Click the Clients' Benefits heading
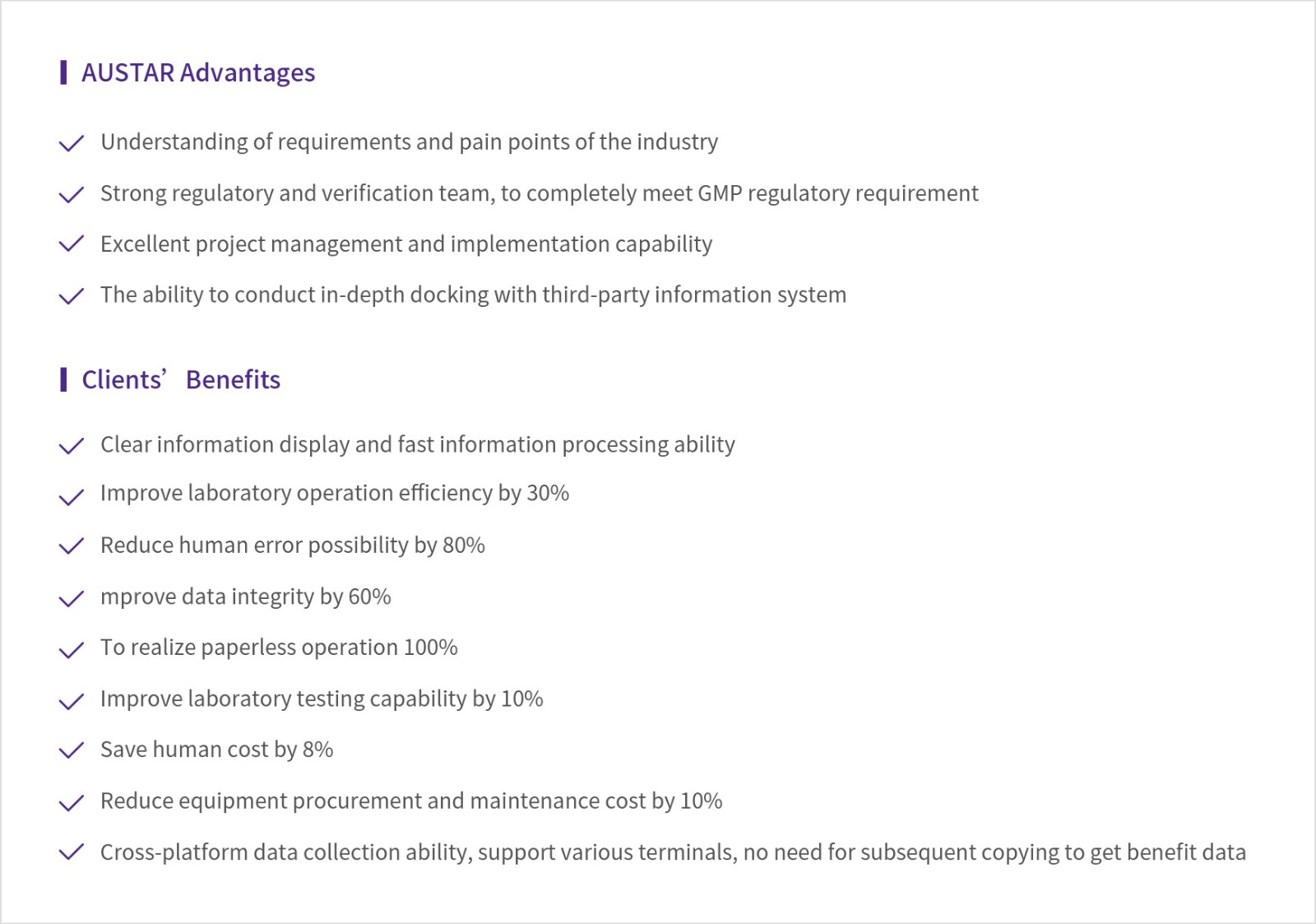 pos(181,380)
